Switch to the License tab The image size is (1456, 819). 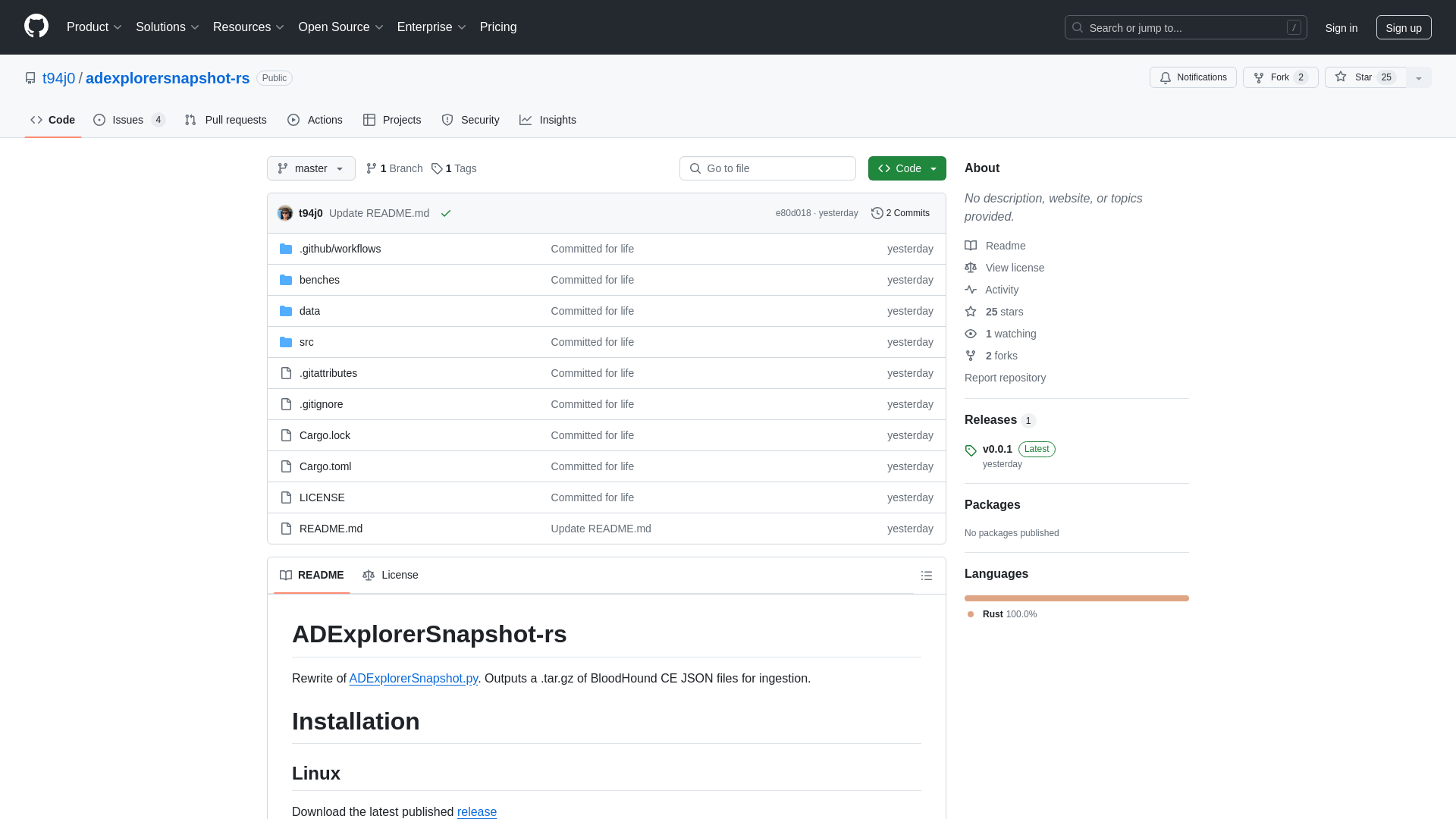tap(391, 575)
